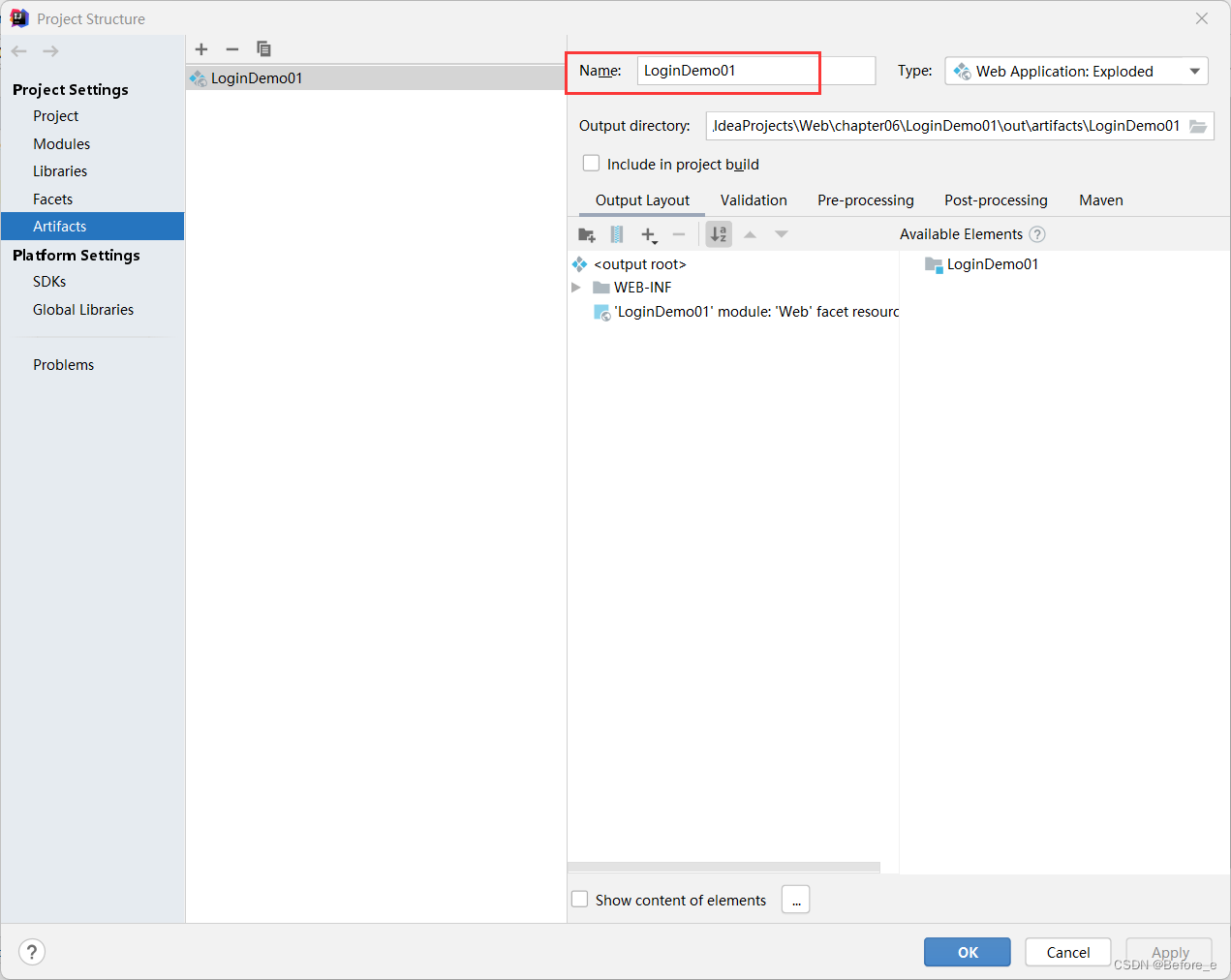The image size is (1231, 980).
Task: Switch to the Output Layout tab
Action: pos(642,200)
